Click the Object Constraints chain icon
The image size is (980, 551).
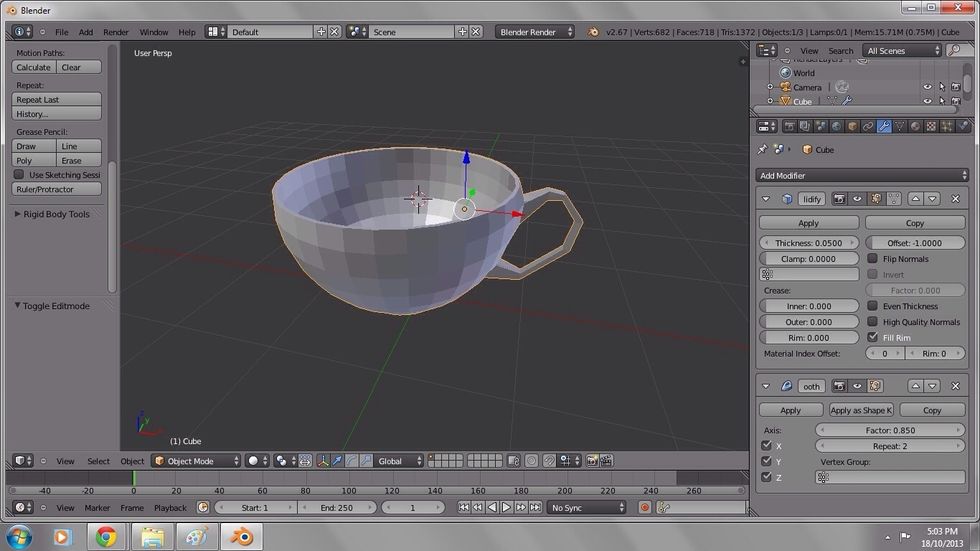[x=868, y=127]
